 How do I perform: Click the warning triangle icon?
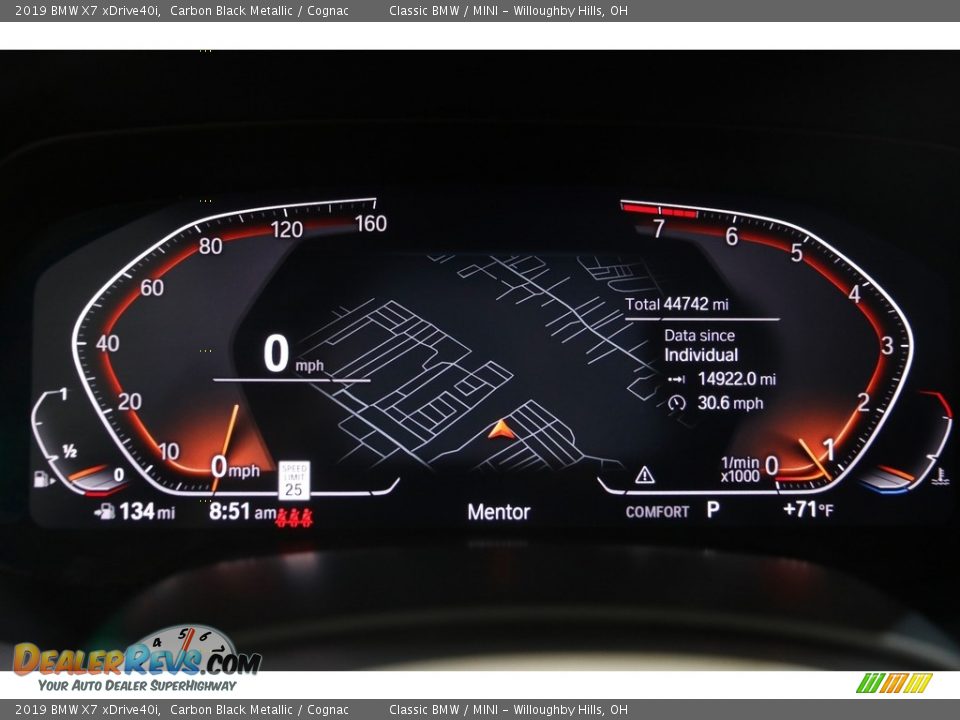click(x=644, y=474)
